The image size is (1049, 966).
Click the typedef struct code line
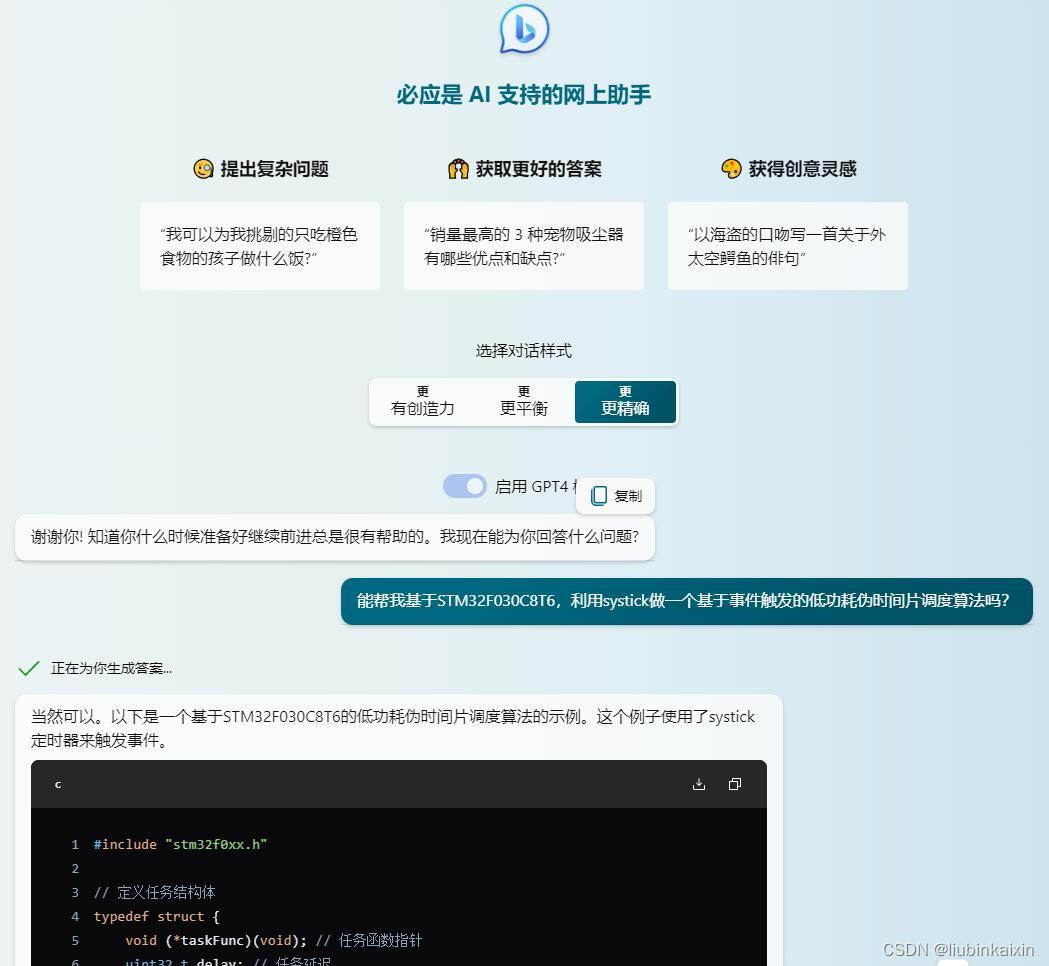157,916
